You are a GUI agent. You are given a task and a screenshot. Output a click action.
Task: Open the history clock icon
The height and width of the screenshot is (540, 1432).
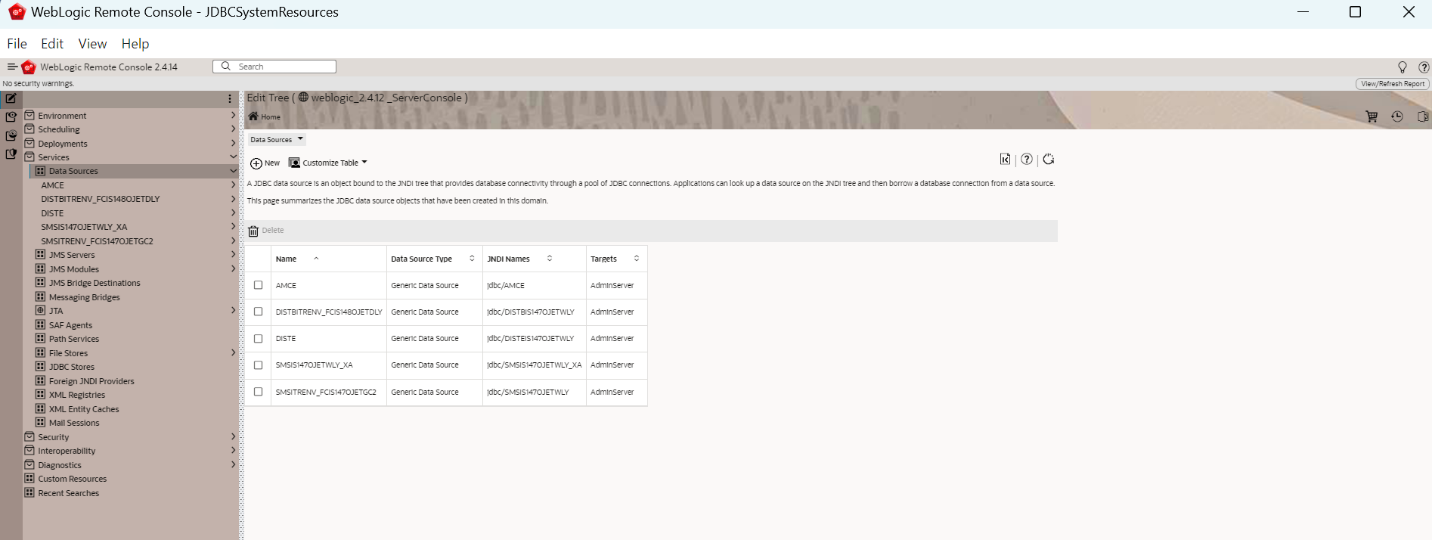click(1397, 117)
